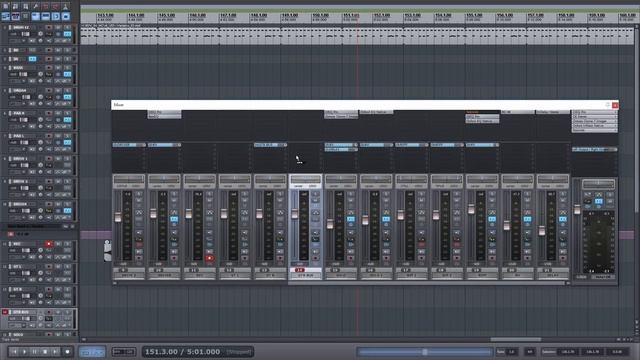Toggle the blue repeat button in transport

(x=92, y=351)
